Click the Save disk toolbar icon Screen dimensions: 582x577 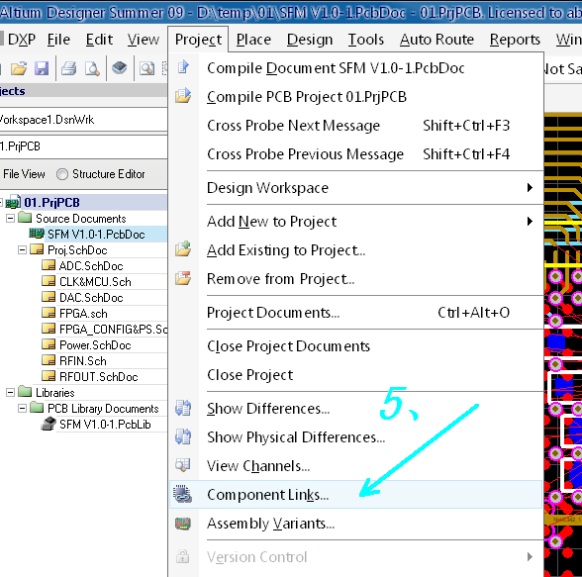42,68
